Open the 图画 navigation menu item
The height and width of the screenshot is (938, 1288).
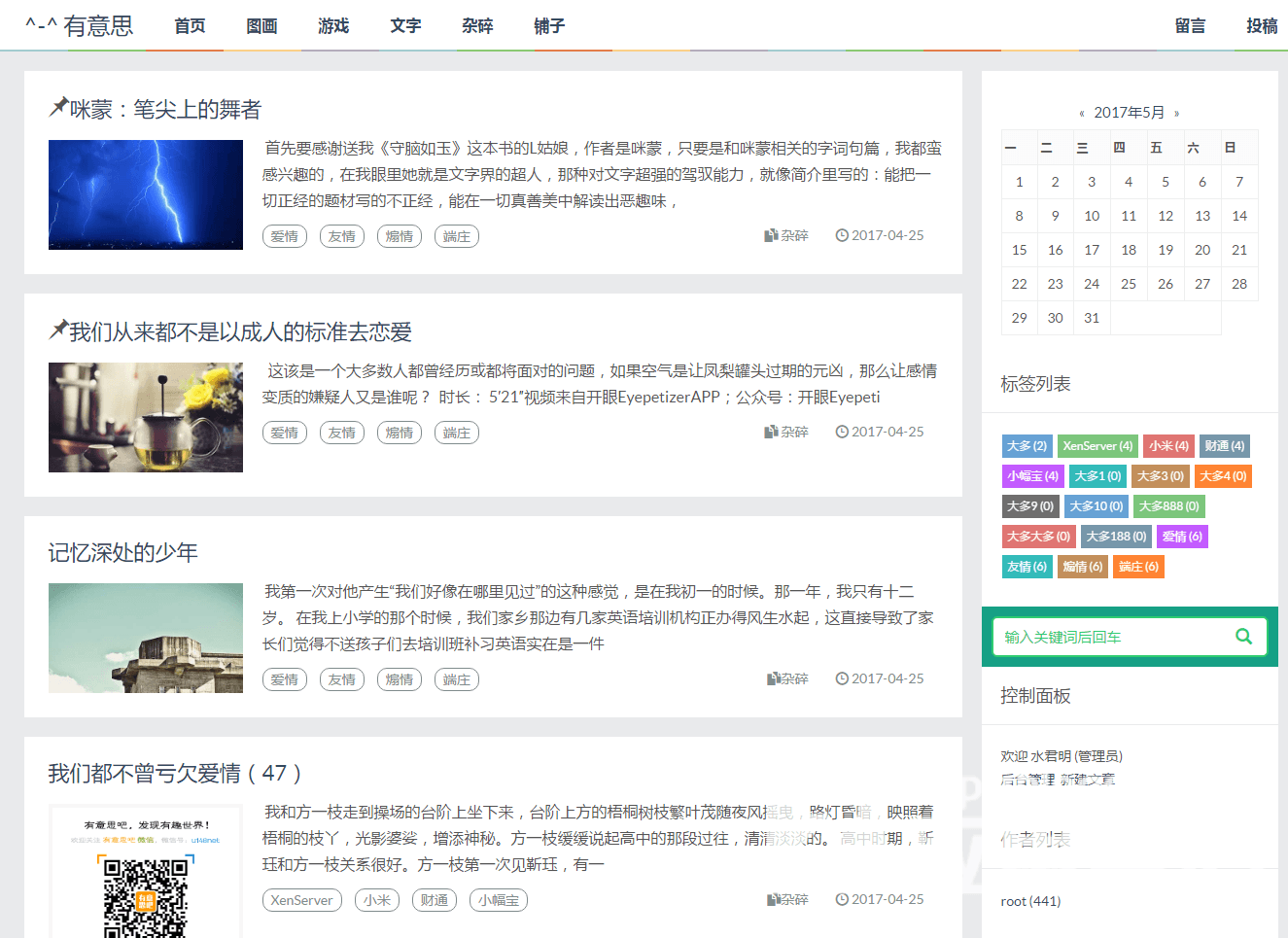(261, 26)
